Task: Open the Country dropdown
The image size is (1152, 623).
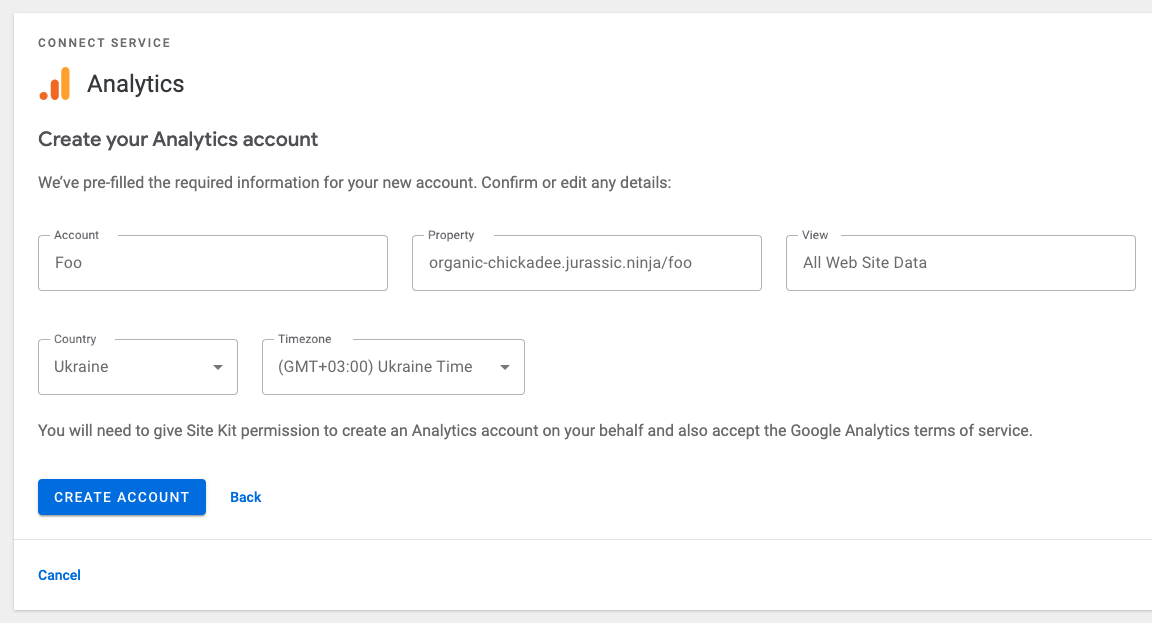Action: pos(138,367)
